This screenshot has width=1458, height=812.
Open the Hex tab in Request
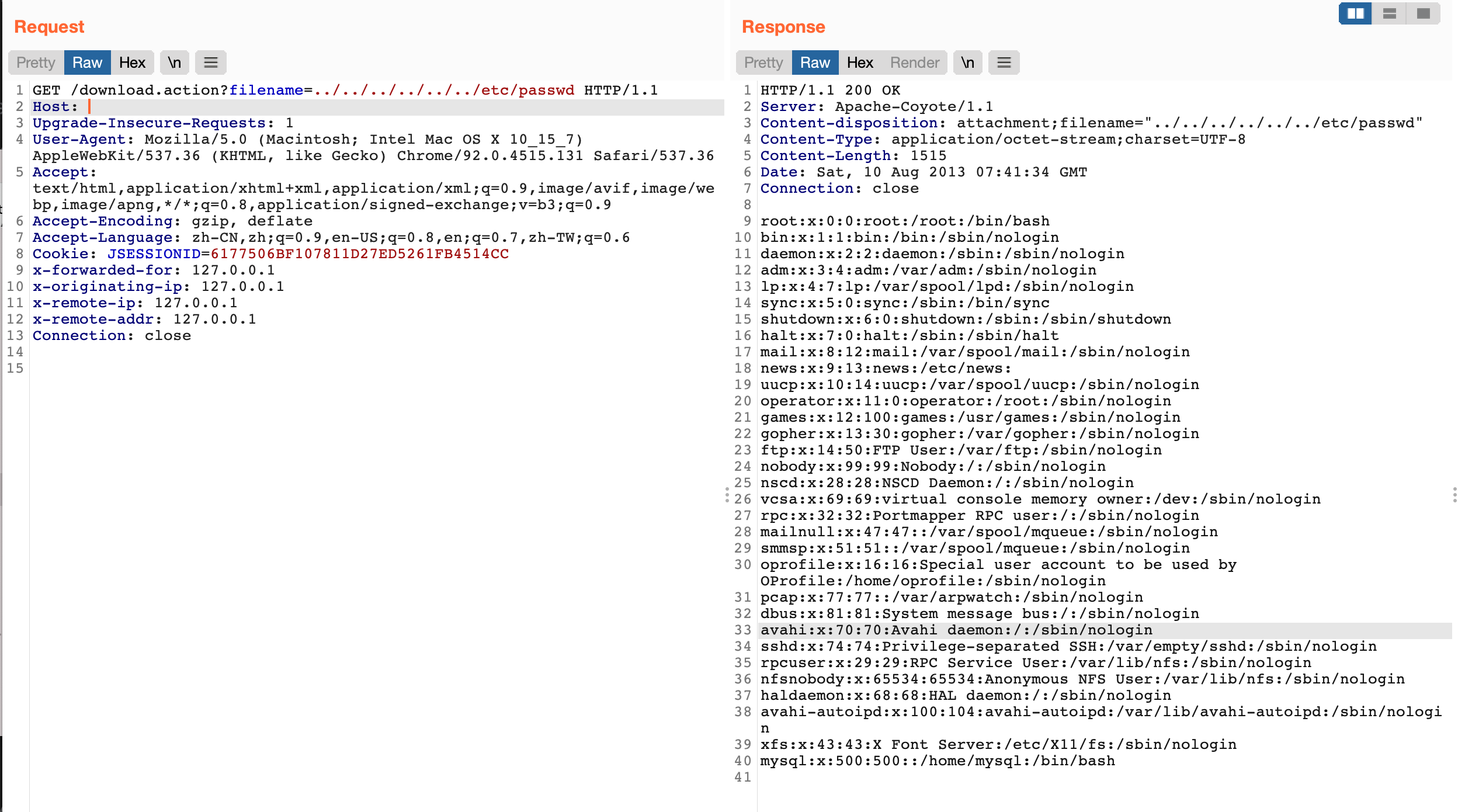click(132, 63)
